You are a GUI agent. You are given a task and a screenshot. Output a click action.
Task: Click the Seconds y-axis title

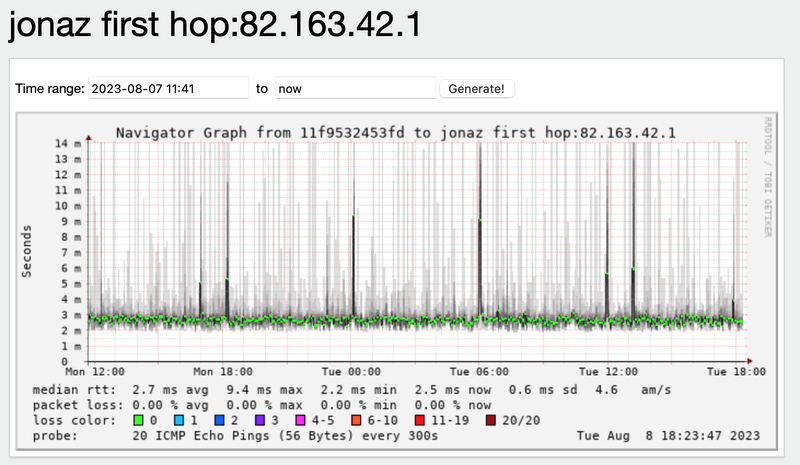coord(27,252)
